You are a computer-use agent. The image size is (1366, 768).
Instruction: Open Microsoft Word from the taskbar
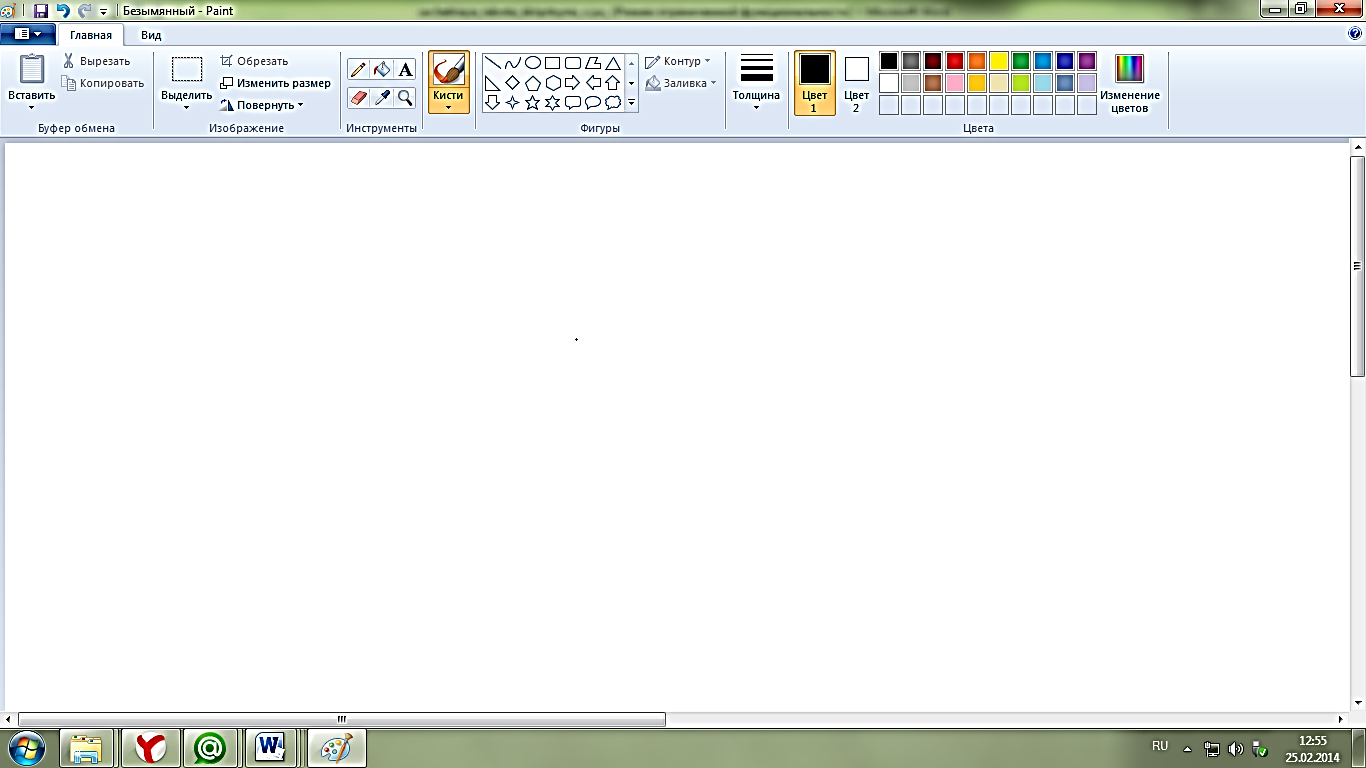[x=270, y=747]
